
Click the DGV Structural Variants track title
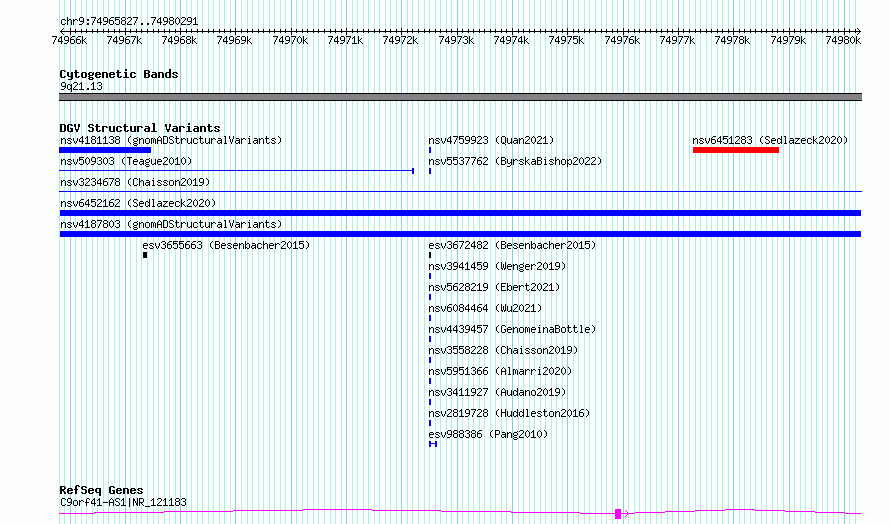point(140,128)
